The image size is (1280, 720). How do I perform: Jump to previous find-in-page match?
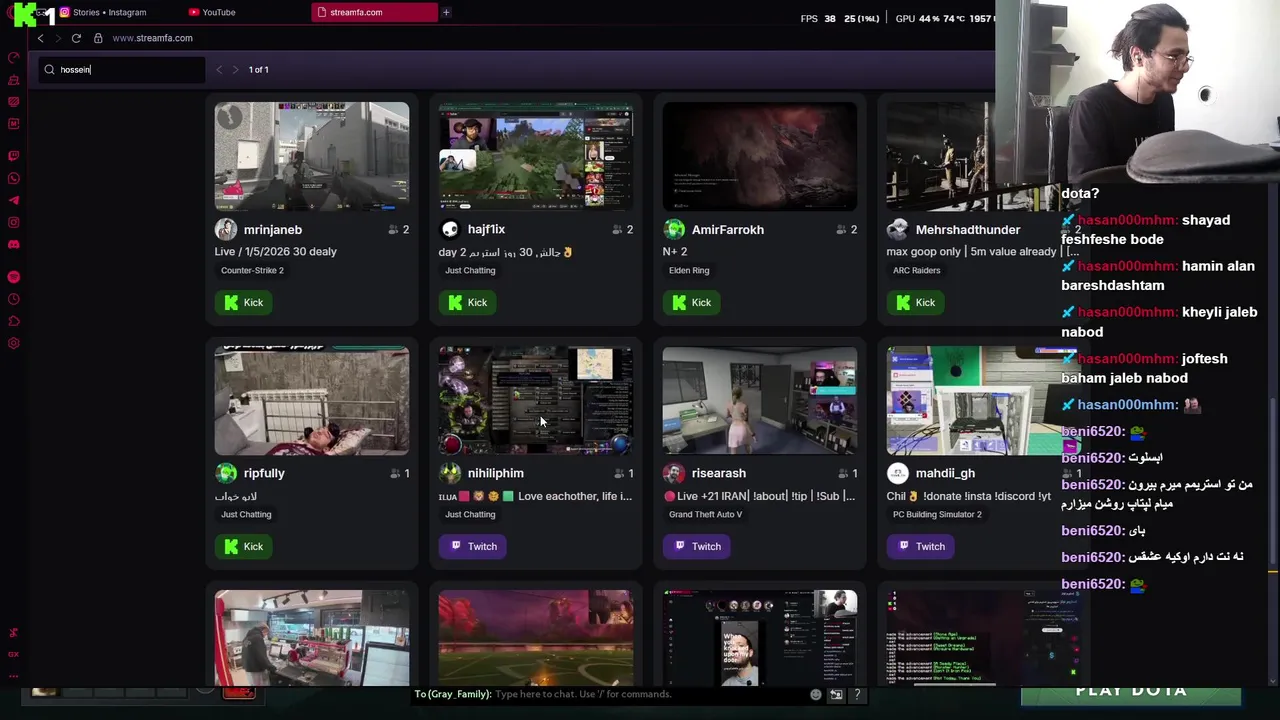219,69
